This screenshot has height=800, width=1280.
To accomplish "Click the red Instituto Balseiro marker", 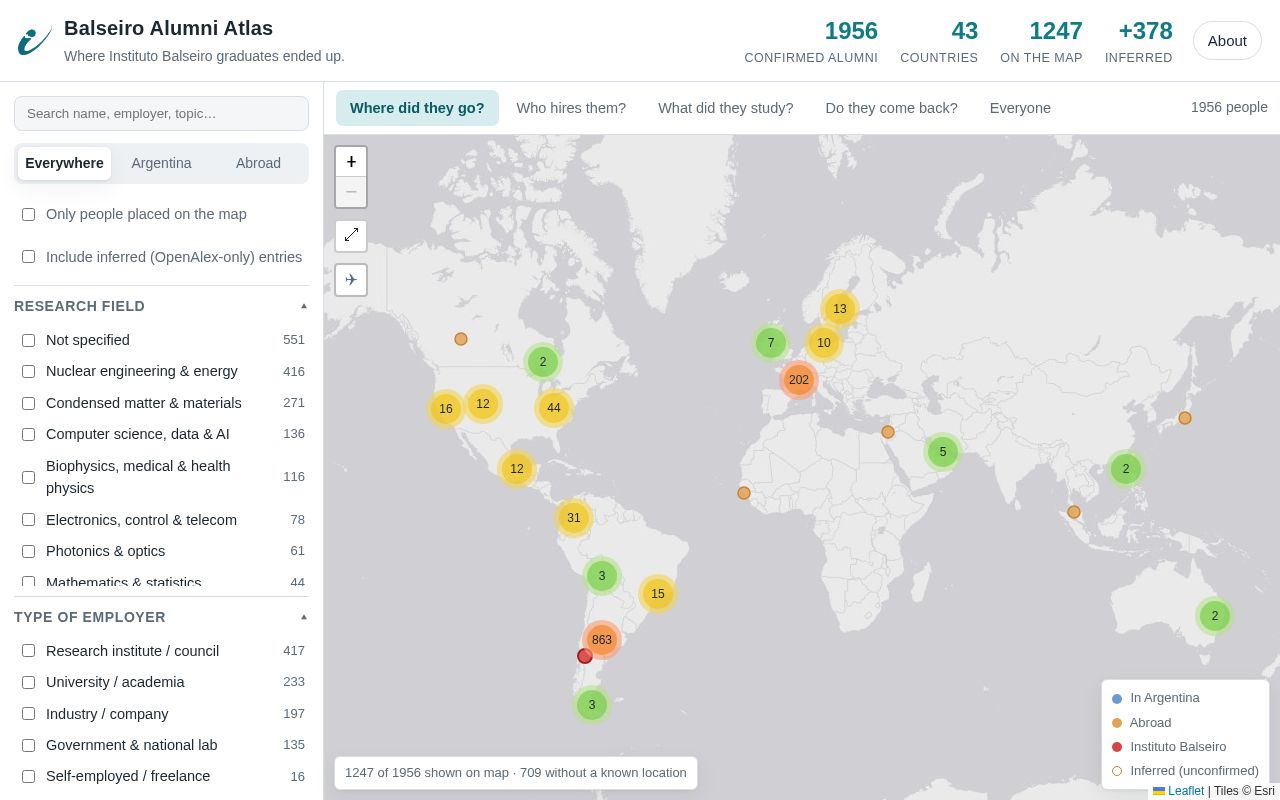I will click(x=585, y=656).
